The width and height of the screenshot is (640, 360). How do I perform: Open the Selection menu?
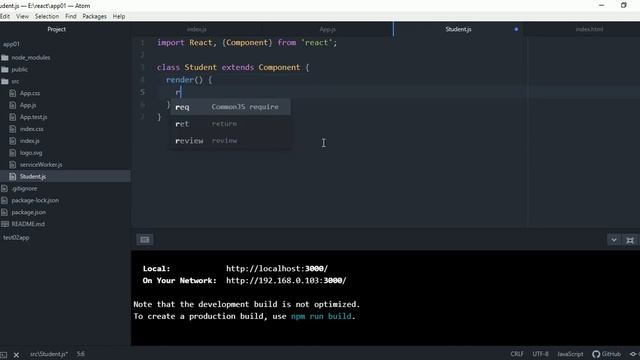(47, 16)
